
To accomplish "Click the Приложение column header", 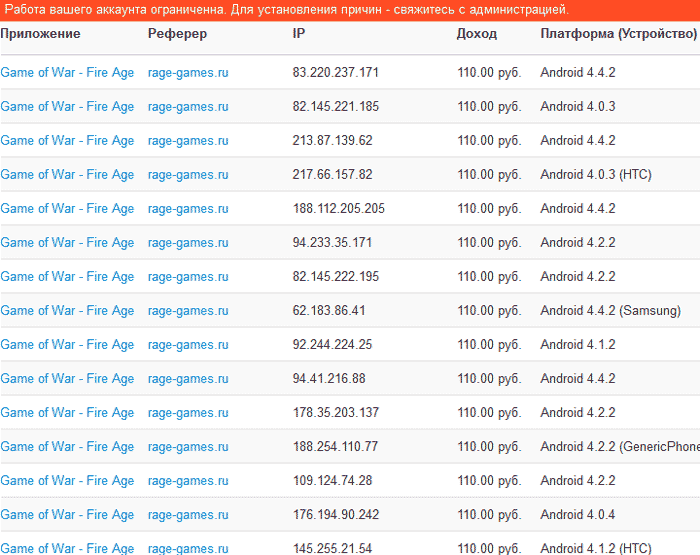I will click(40, 34).
